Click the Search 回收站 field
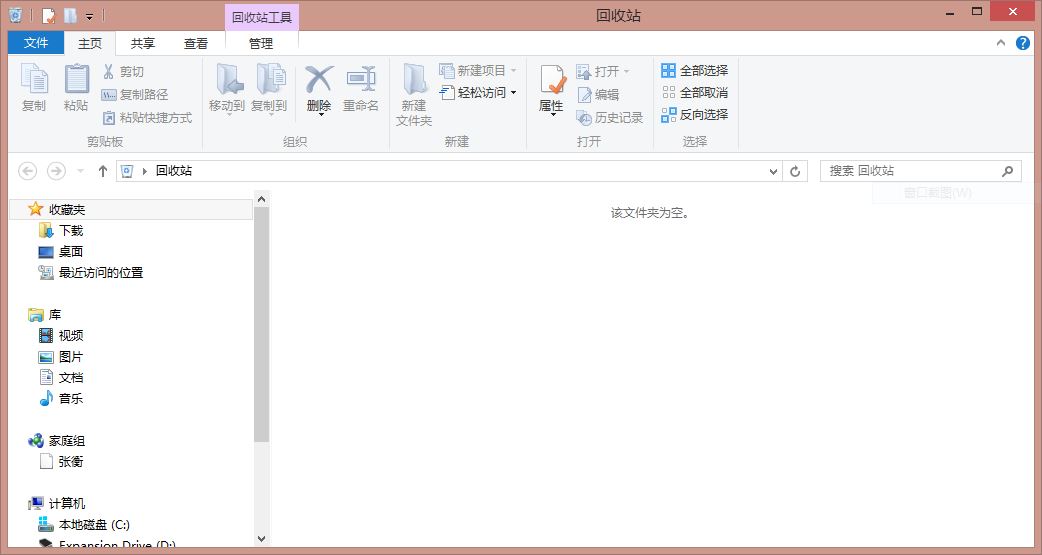1042x555 pixels. coord(920,171)
